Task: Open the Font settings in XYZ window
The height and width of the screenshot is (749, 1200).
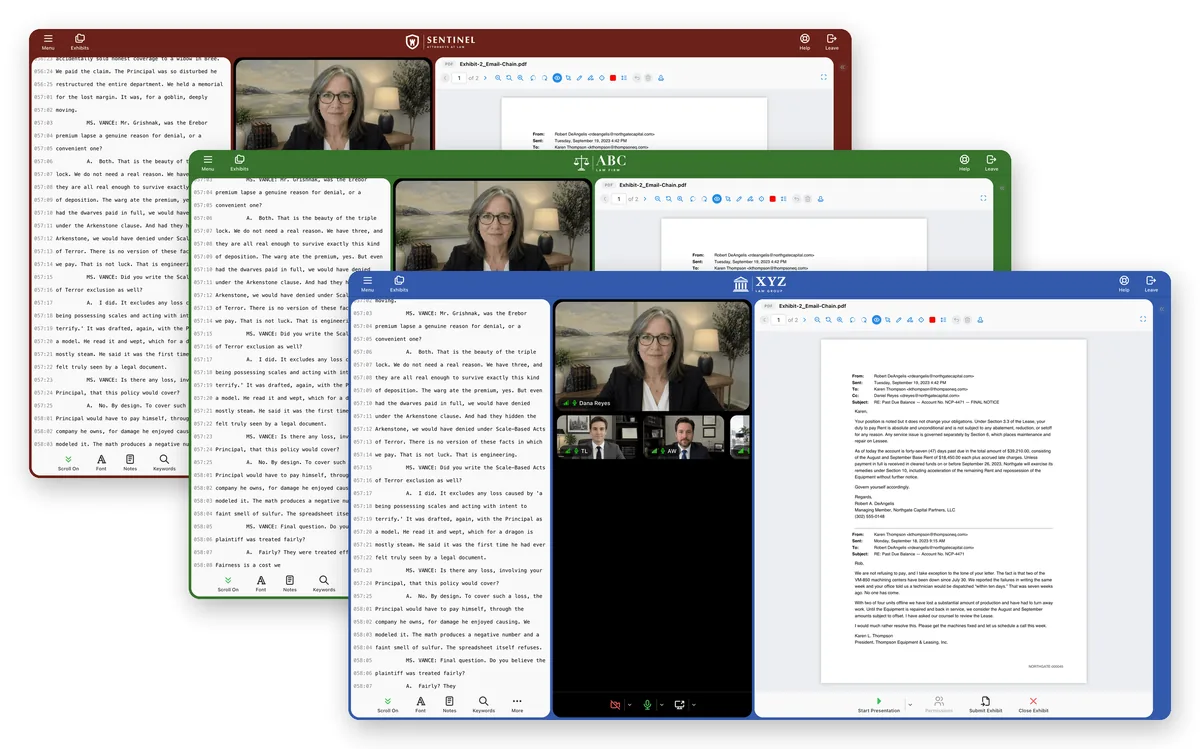Action: coord(420,704)
